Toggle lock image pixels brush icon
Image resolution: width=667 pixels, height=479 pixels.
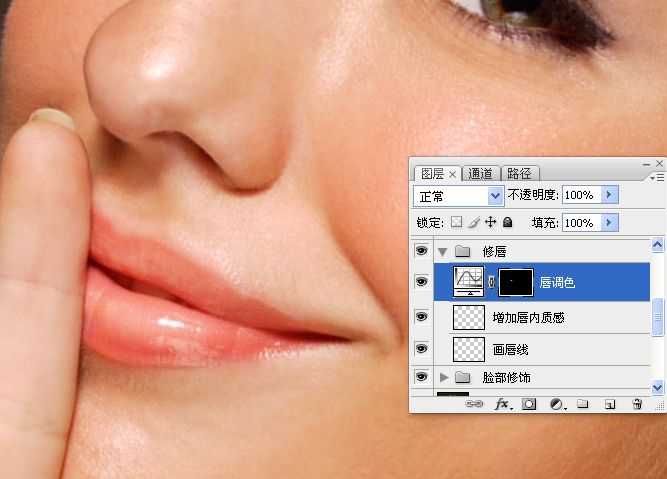tap(474, 222)
